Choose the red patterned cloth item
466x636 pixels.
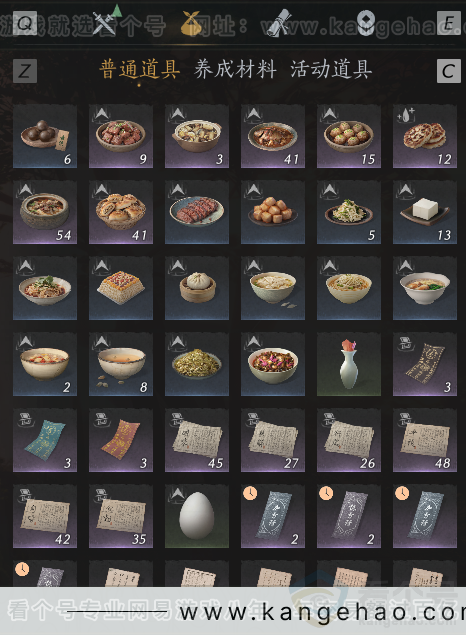tap(121, 440)
